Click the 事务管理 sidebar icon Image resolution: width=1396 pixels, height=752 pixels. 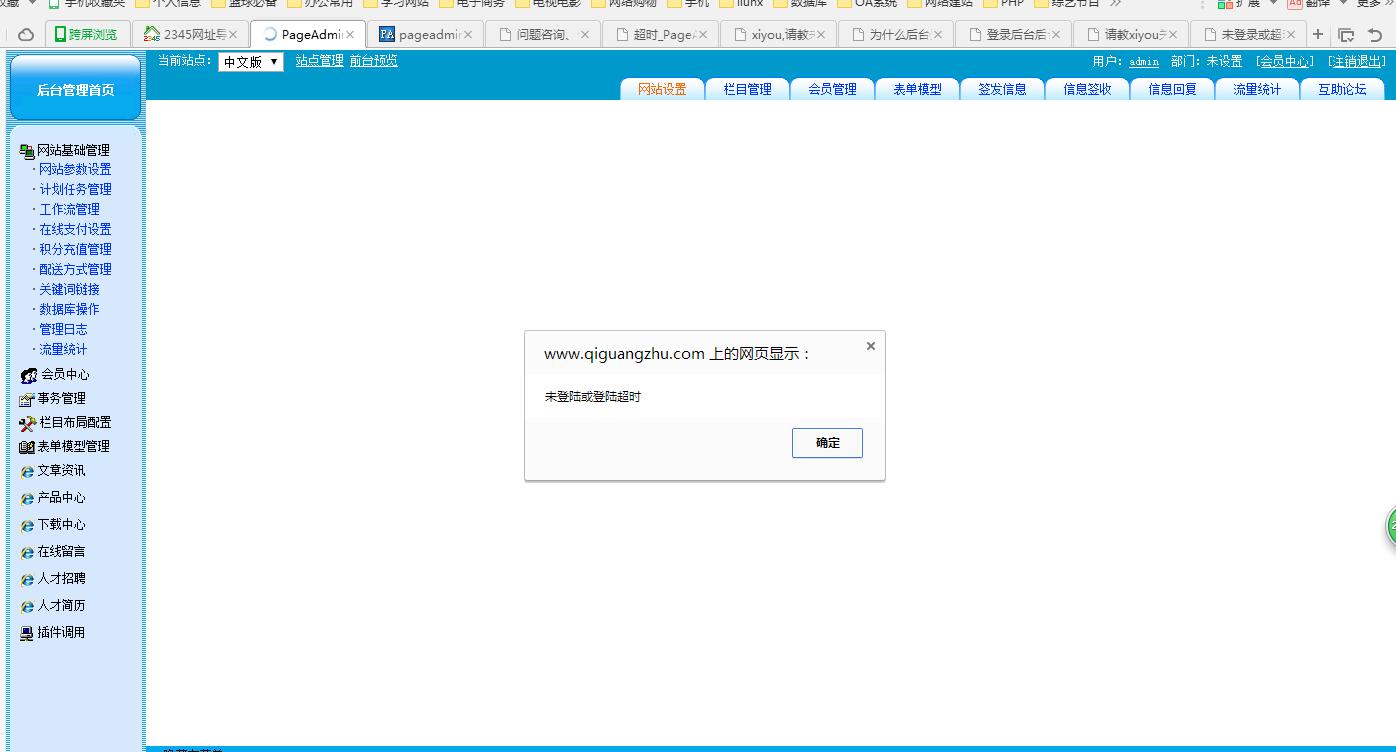coord(27,399)
